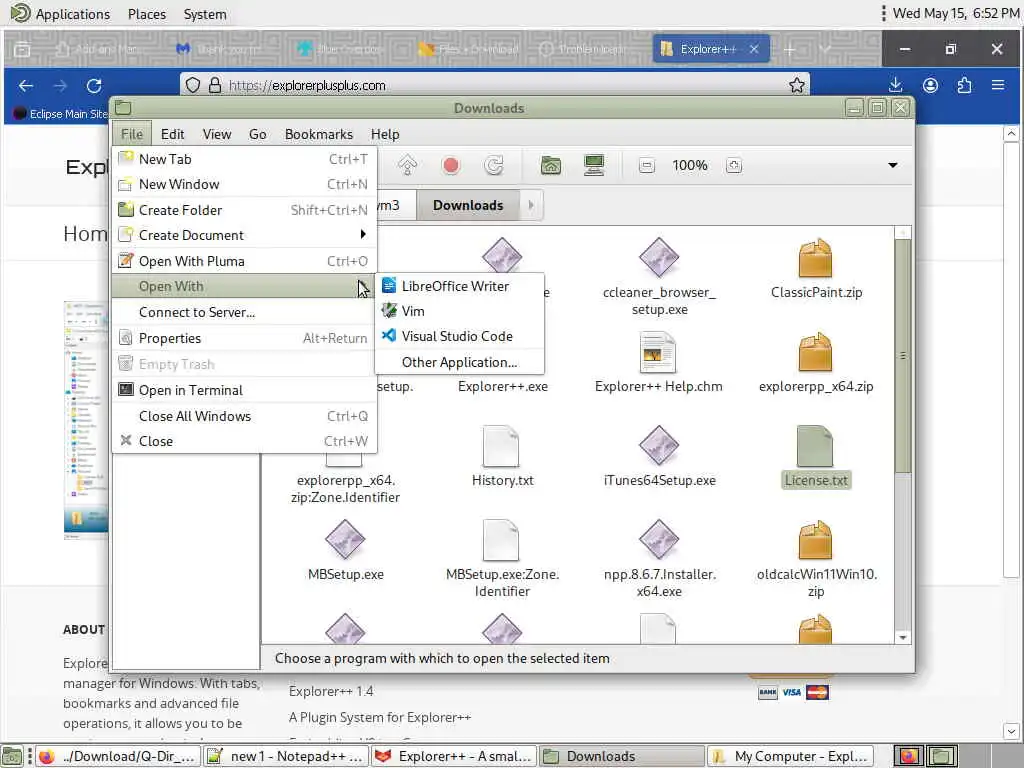Select explorerpp_x64.zip archive icon

coord(816,351)
